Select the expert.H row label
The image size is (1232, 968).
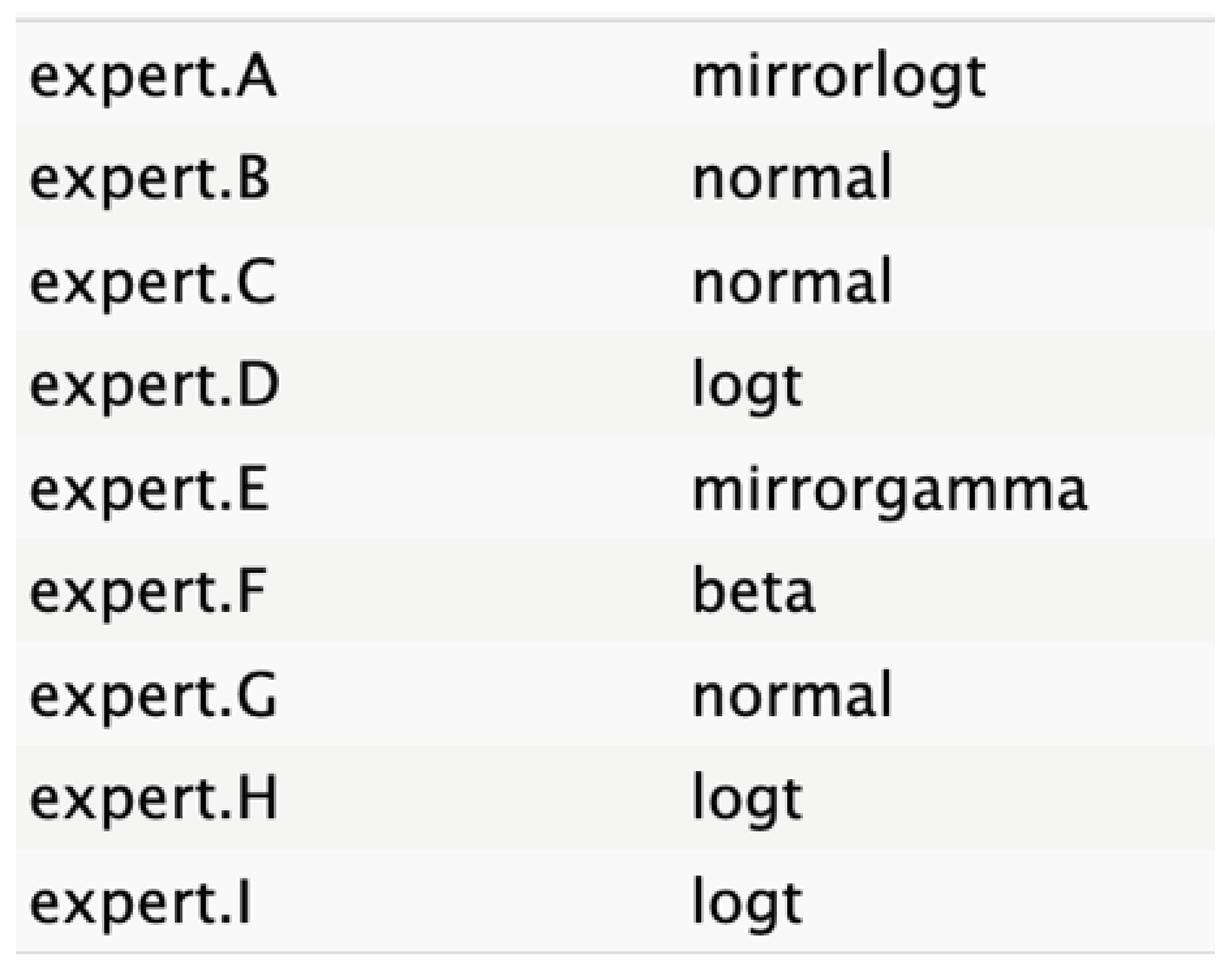pos(153,799)
